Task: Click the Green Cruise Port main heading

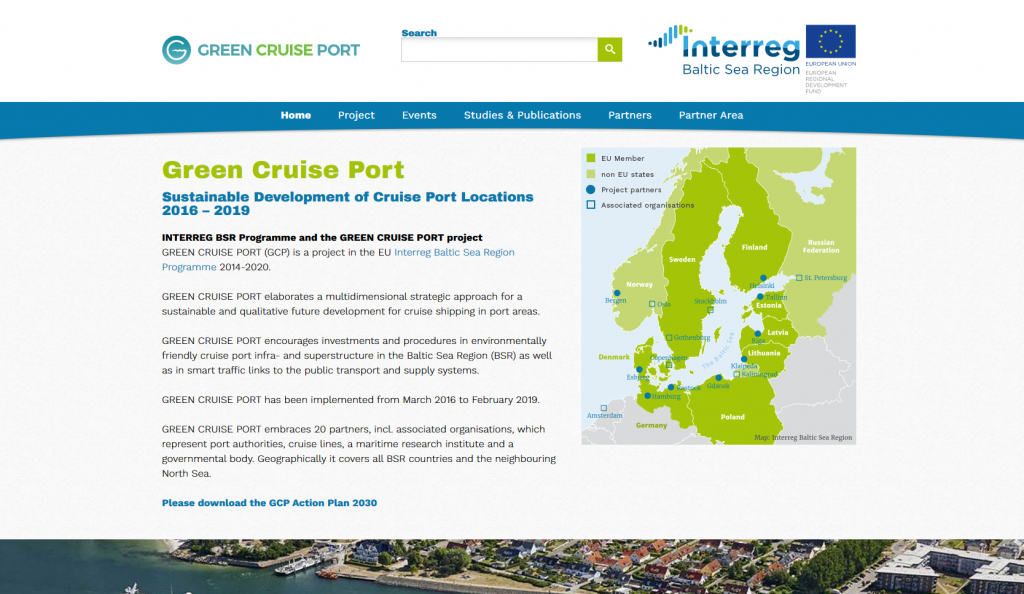Action: coord(283,170)
